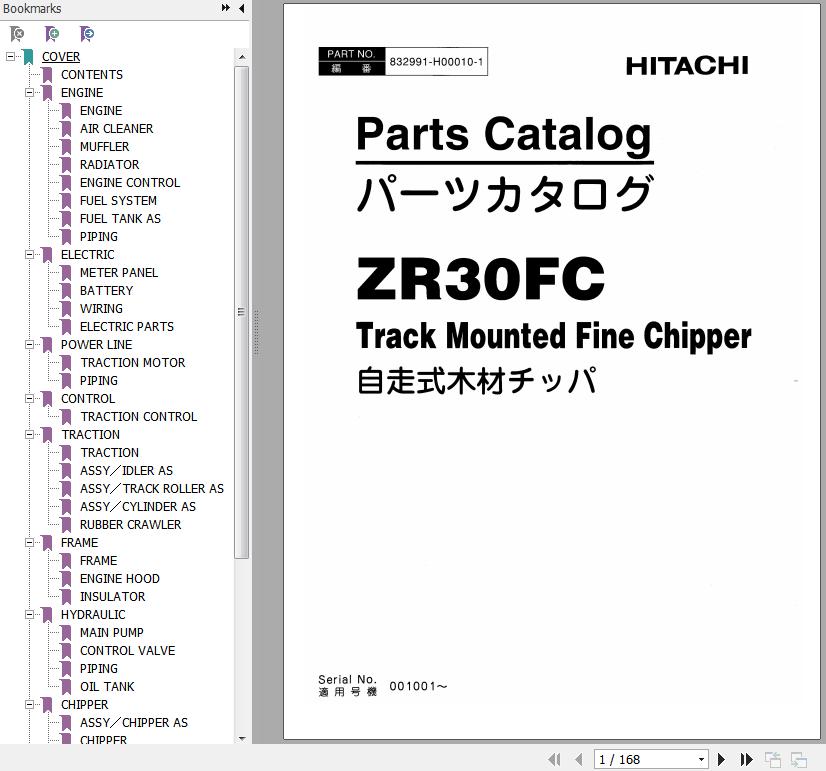The image size is (826, 771).
Task: Select the ENGINE CONTROL bookmark
Action: [x=130, y=183]
